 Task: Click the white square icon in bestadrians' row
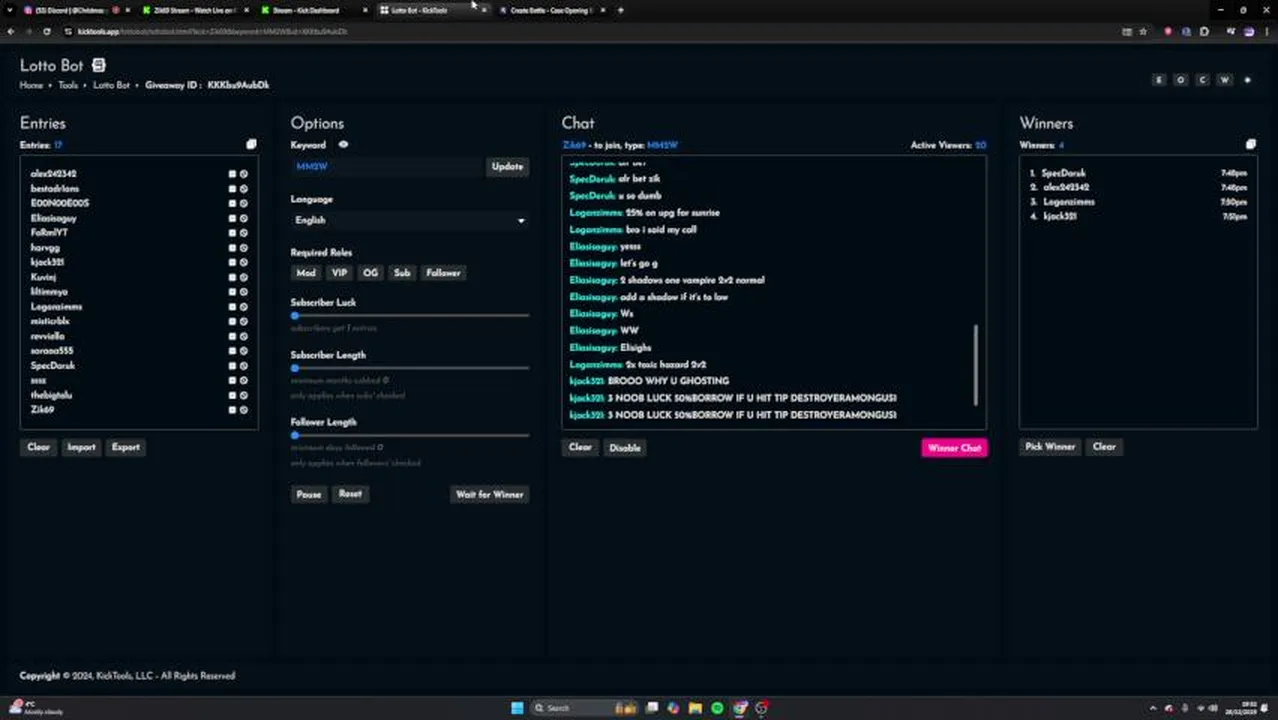coord(232,188)
